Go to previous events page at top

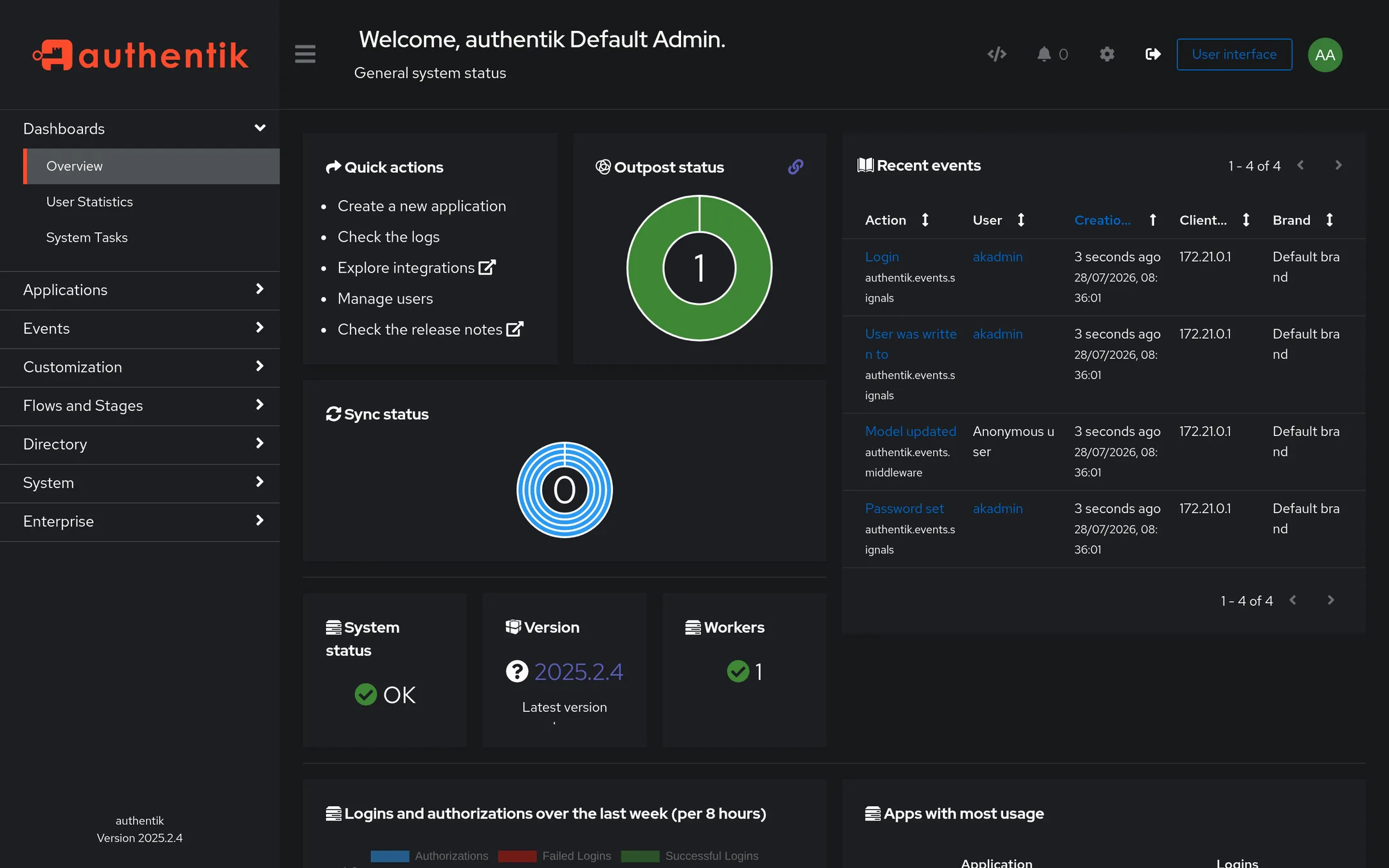coord(1300,165)
